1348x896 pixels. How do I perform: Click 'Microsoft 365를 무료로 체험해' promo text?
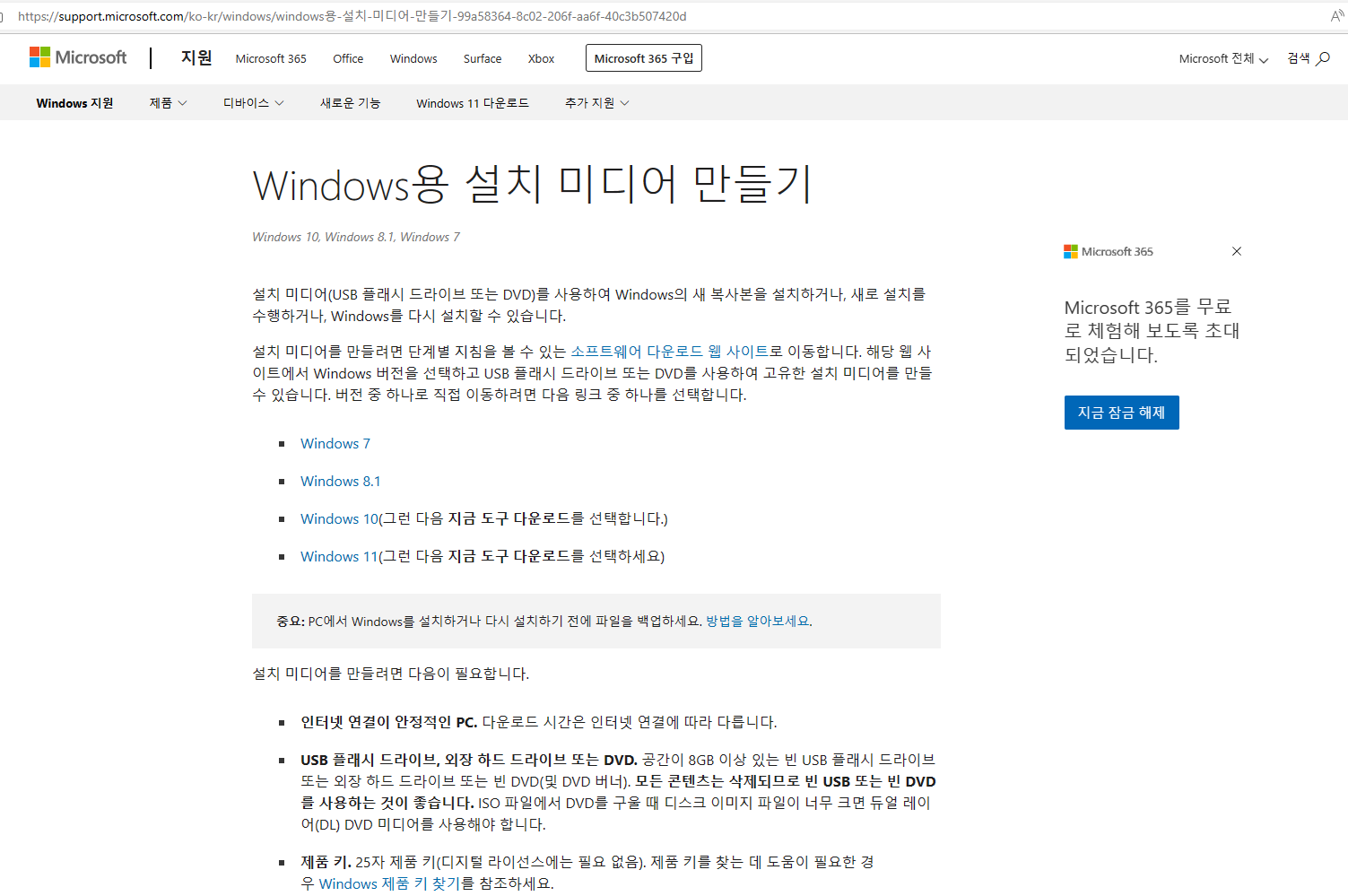(1152, 331)
